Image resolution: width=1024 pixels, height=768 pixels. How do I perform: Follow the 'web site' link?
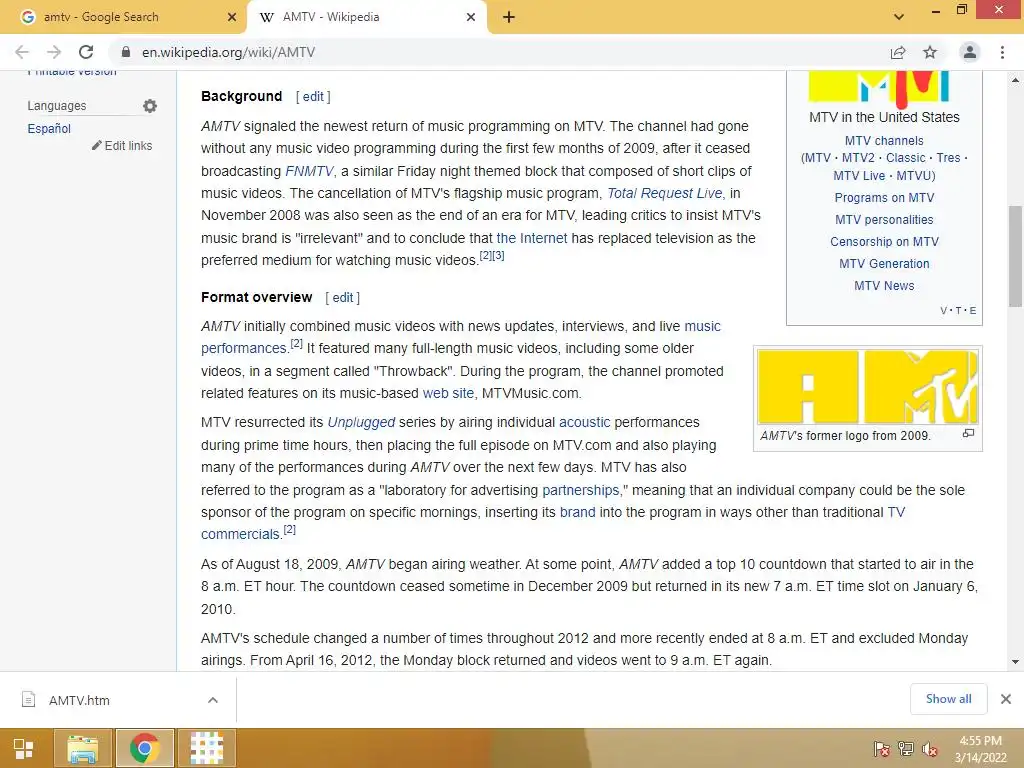click(x=448, y=393)
